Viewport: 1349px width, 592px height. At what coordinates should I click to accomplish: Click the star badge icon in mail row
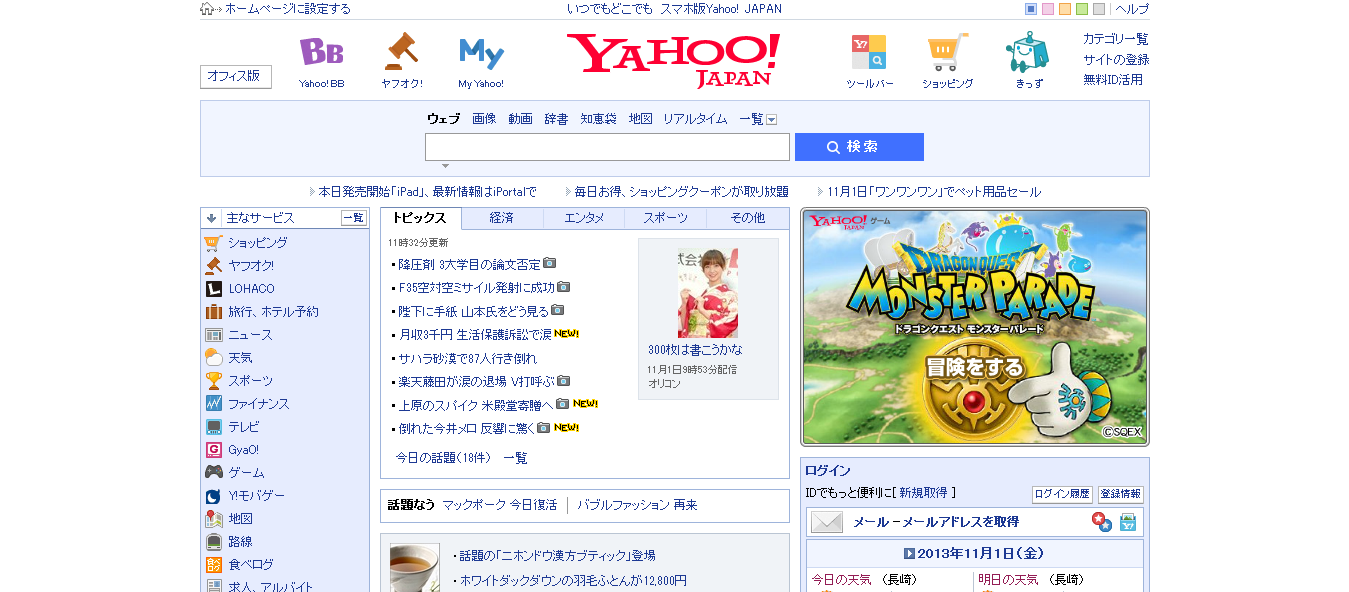pos(1102,522)
